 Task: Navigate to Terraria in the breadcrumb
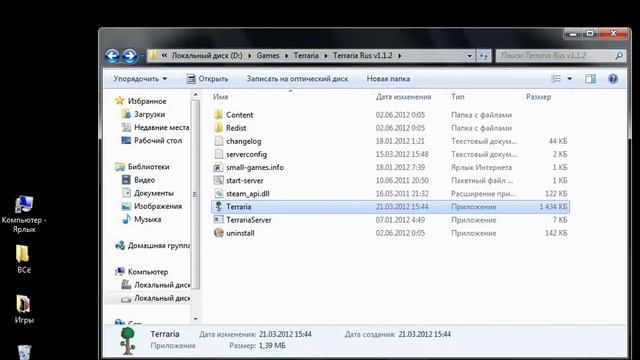pyautogui.click(x=306, y=56)
